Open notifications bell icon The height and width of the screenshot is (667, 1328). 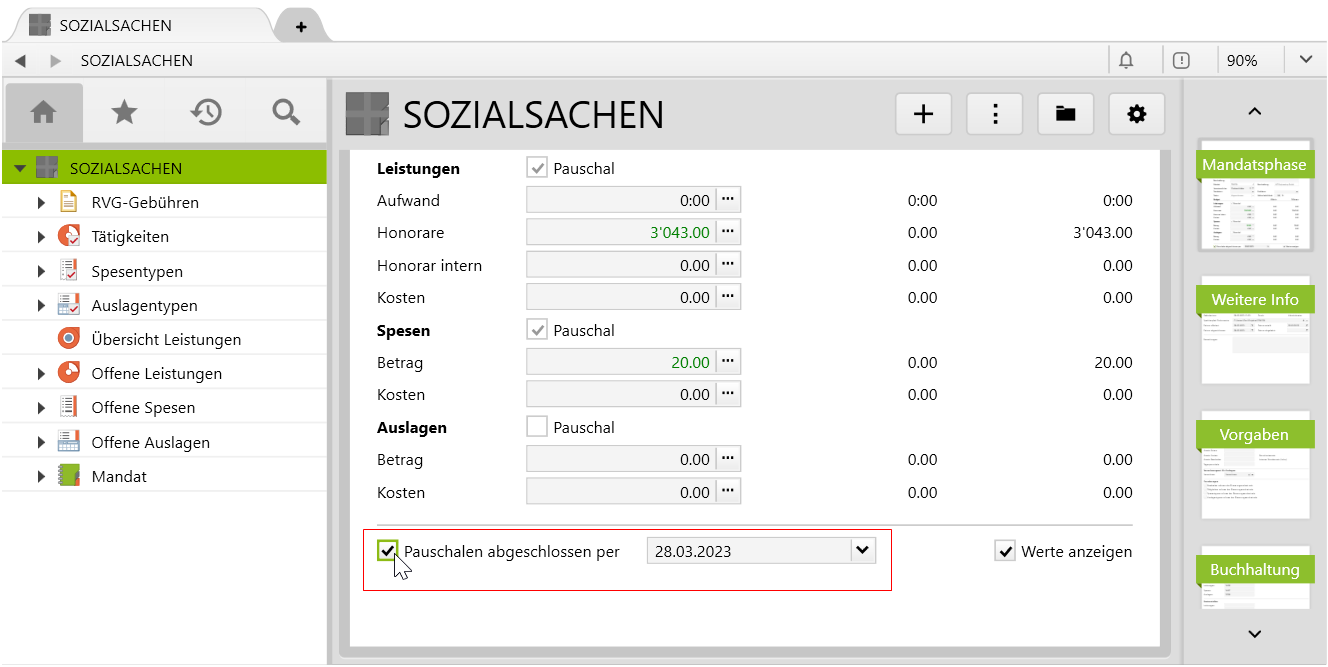[x=1126, y=60]
